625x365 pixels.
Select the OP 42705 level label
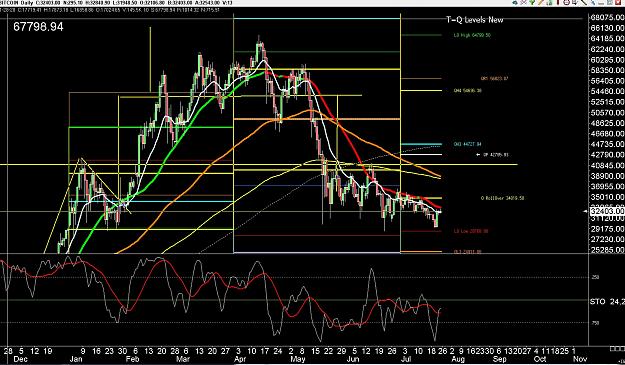(x=495, y=155)
